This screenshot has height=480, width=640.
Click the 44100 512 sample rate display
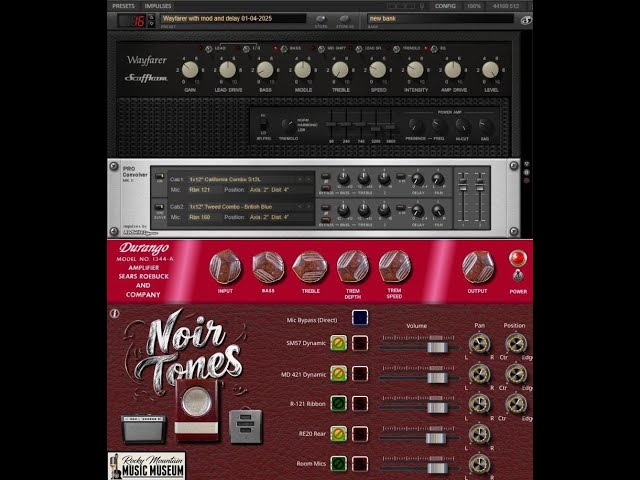pyautogui.click(x=506, y=6)
